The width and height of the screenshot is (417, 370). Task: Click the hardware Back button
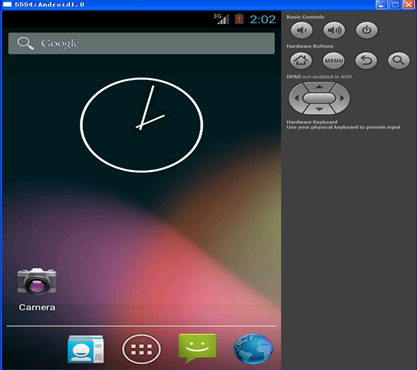click(x=366, y=61)
